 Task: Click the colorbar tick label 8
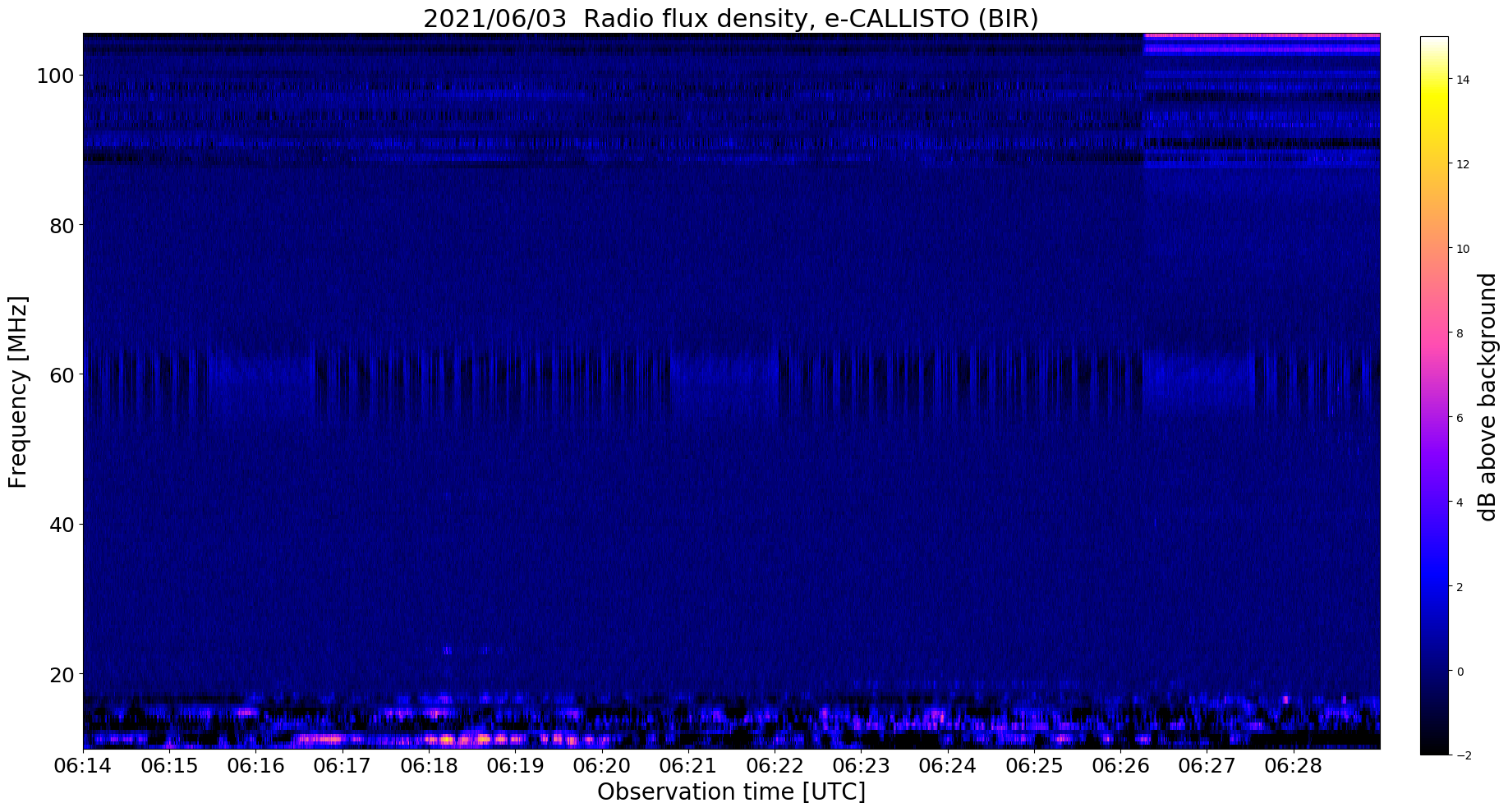[1460, 333]
